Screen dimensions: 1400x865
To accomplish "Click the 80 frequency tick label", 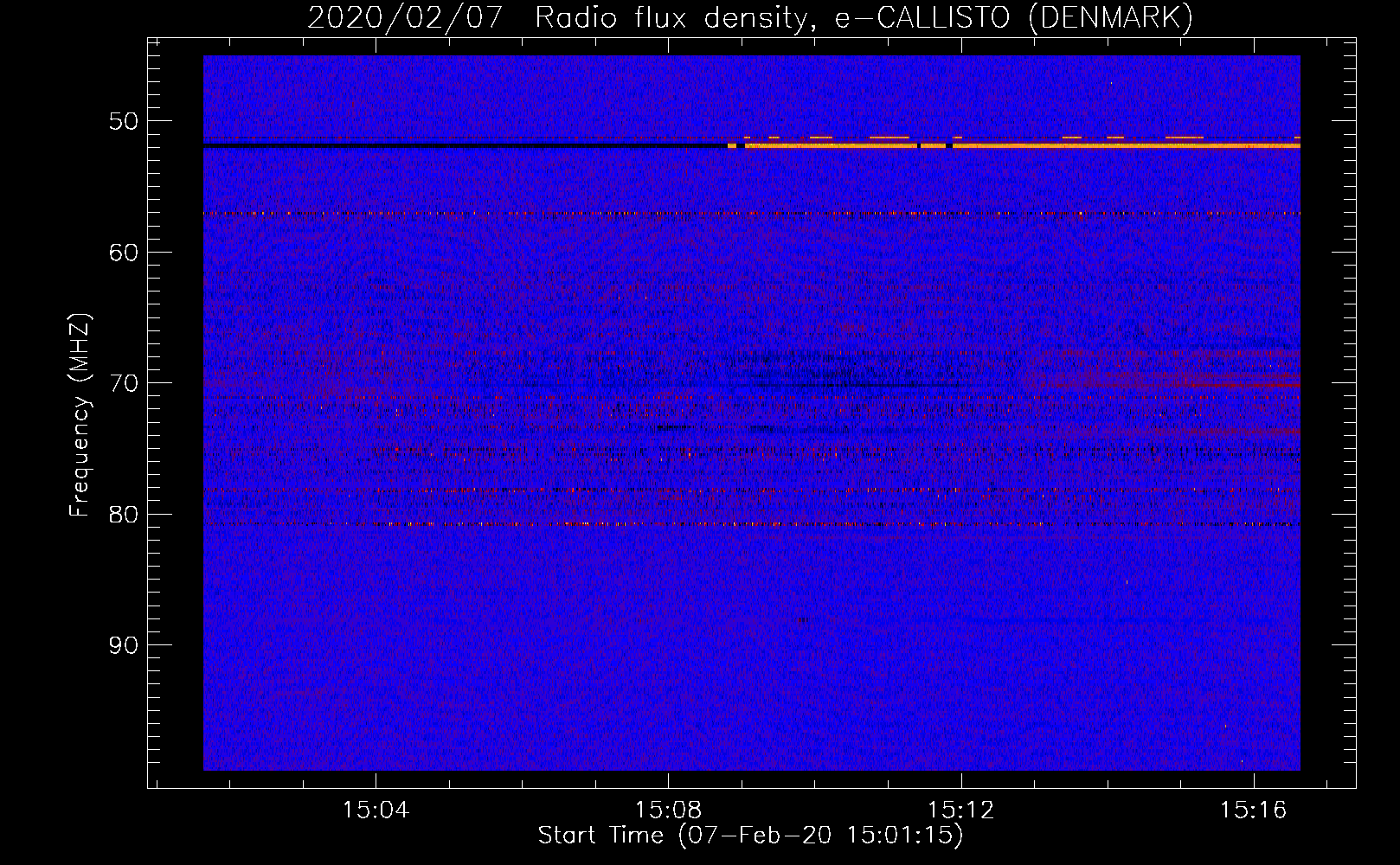I will click(x=124, y=515).
